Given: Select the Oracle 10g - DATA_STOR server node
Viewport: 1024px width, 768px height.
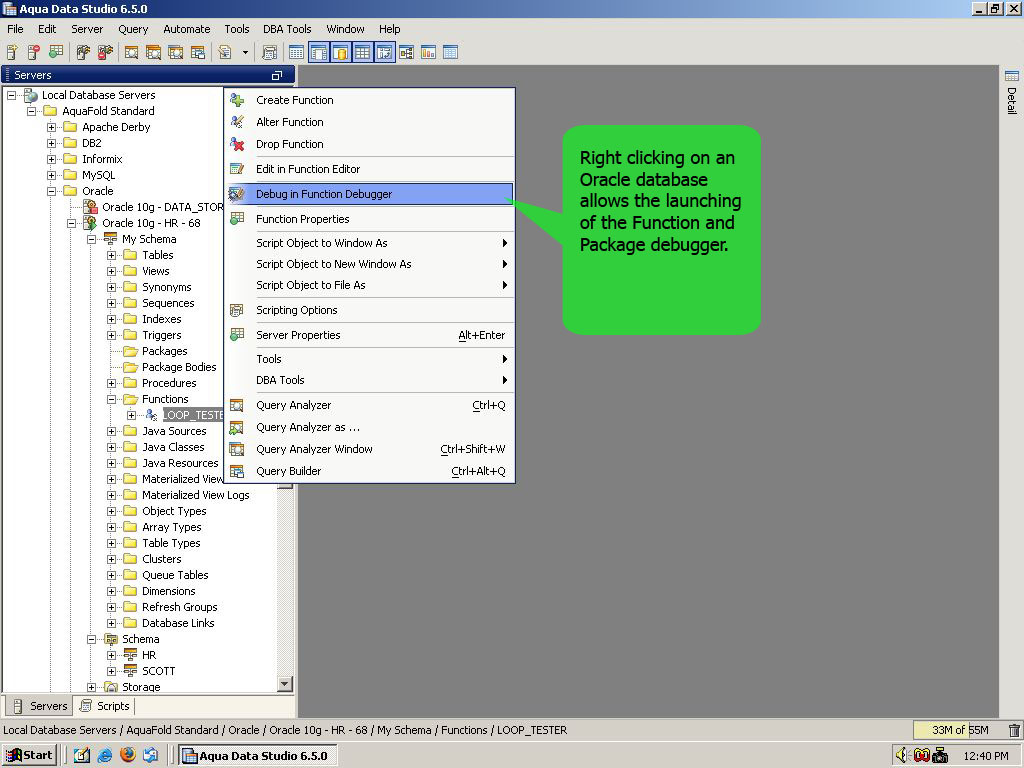Looking at the screenshot, I should (x=162, y=207).
